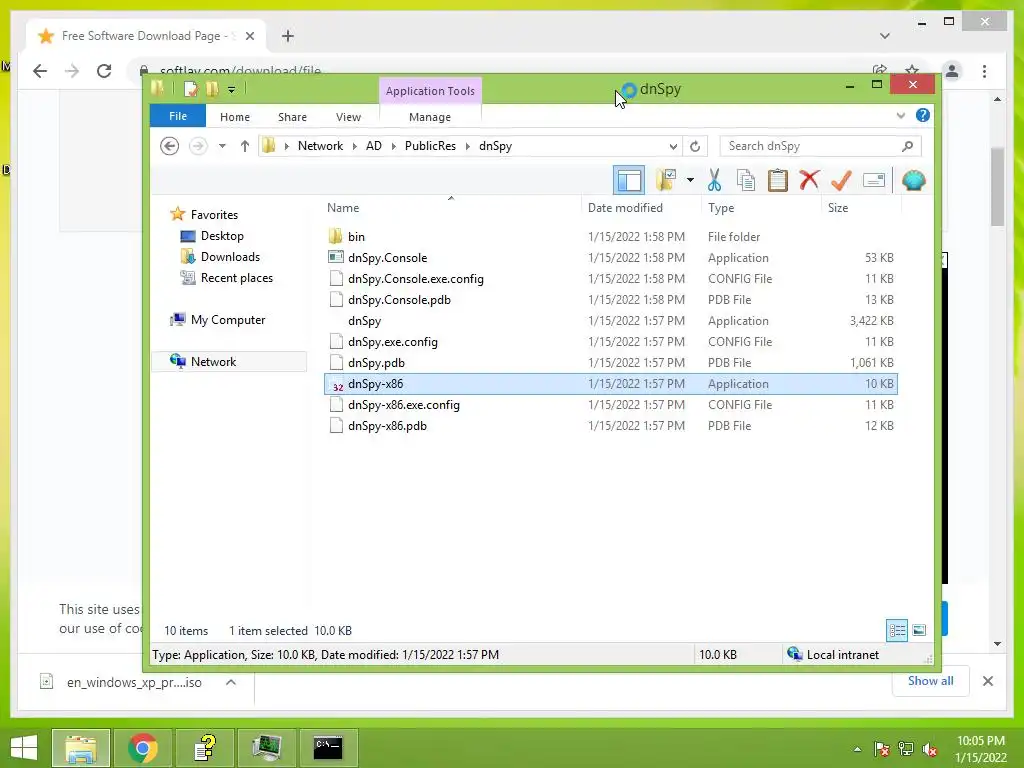Open download options arrow for en_windows_xp iso
1024x768 pixels.
[x=231, y=682]
